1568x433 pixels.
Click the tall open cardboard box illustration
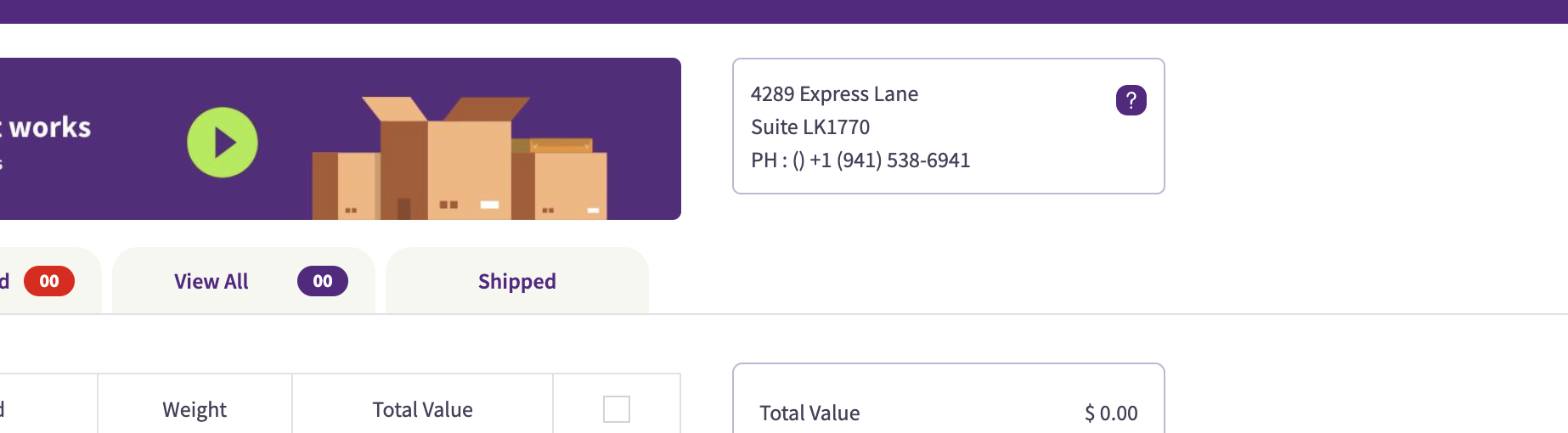pyautogui.click(x=445, y=158)
